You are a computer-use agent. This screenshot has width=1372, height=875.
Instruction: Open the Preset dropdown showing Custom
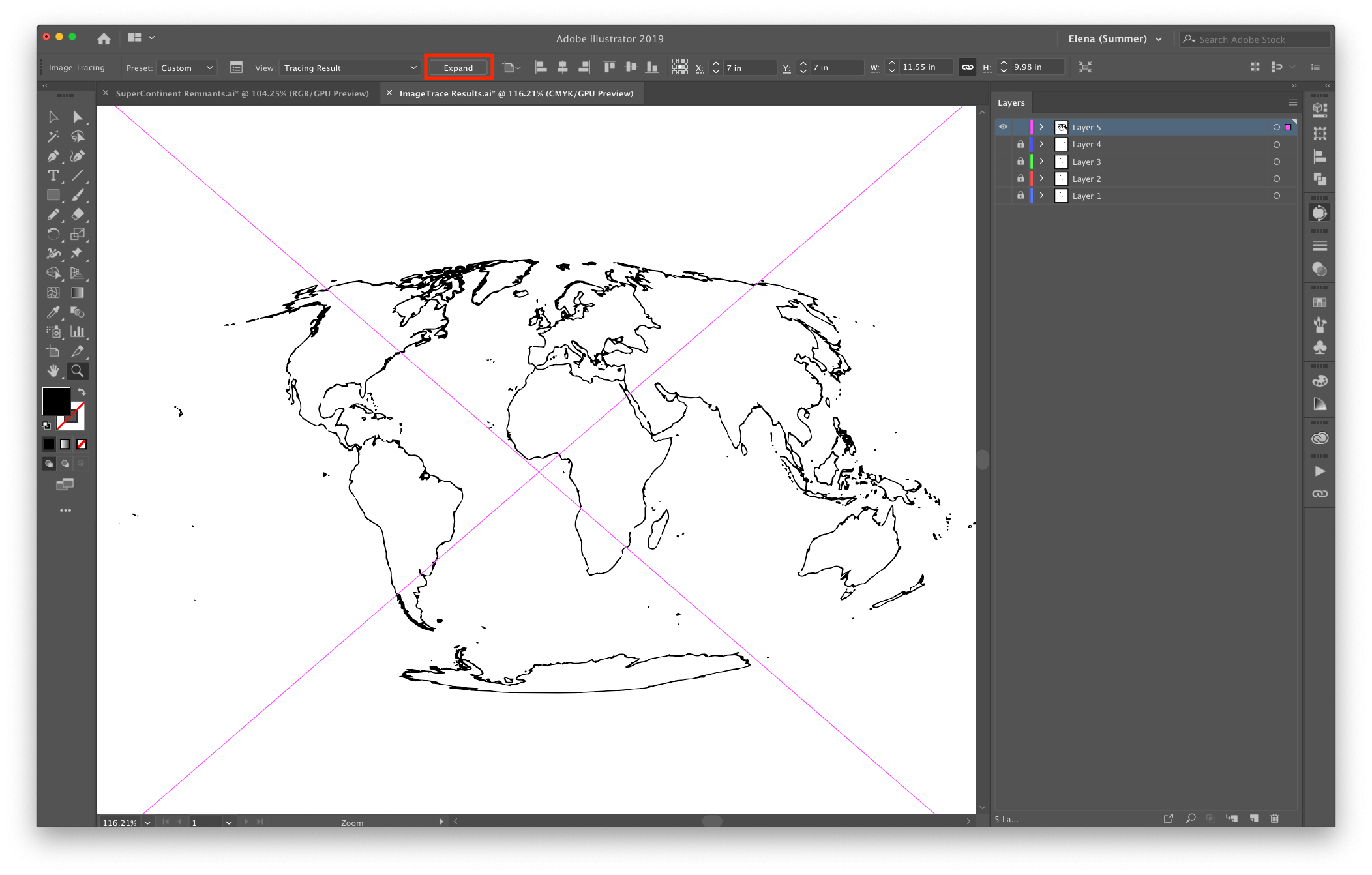(x=186, y=68)
